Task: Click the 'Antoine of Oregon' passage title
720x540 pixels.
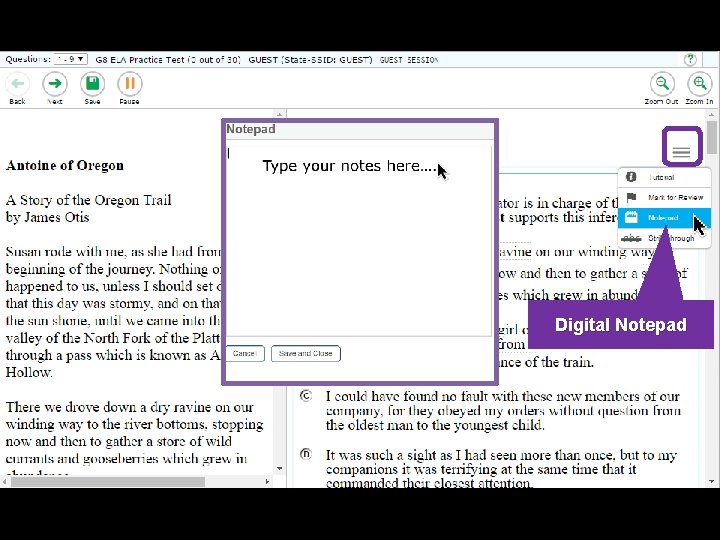Action: (x=65, y=166)
